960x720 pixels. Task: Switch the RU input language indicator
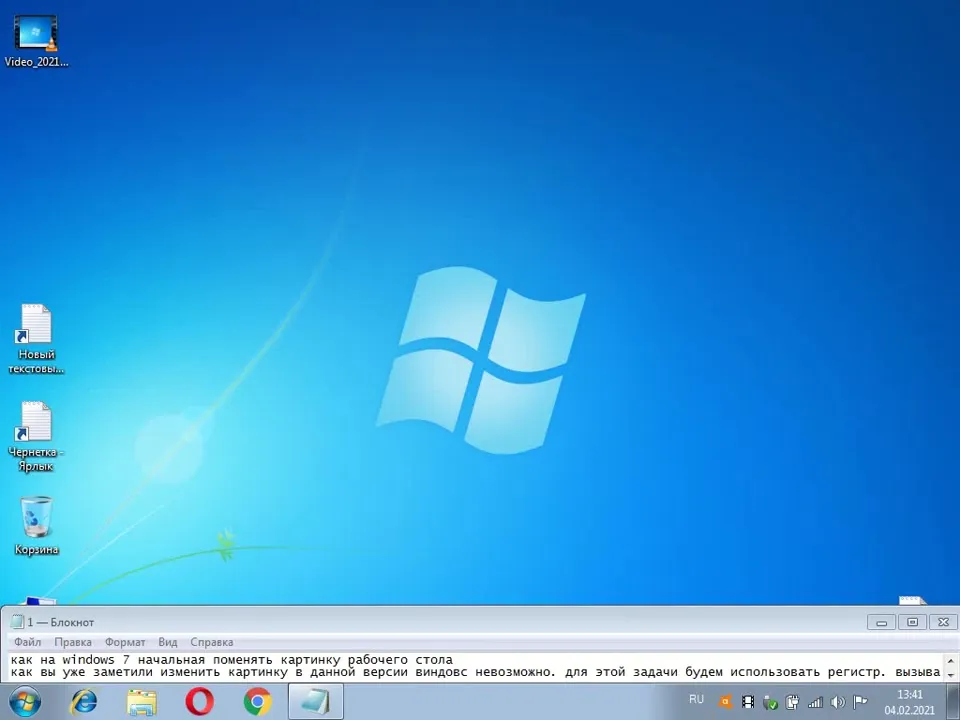696,699
